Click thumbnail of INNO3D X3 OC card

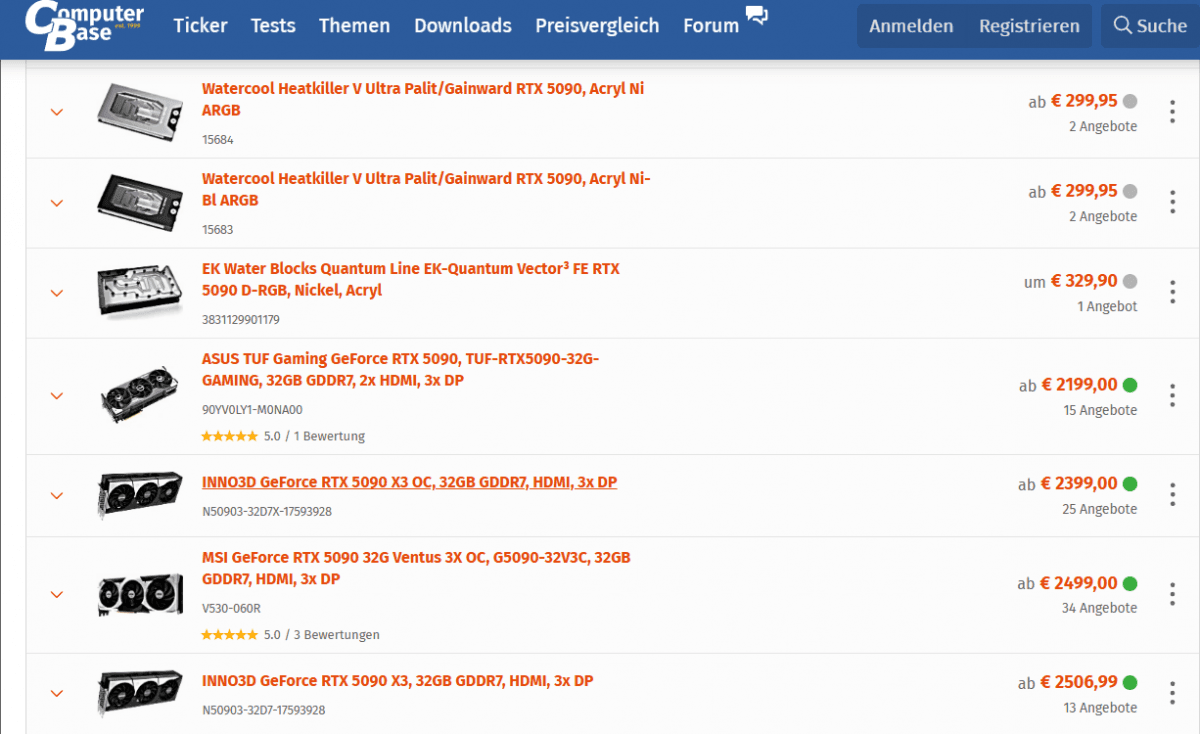coord(139,495)
